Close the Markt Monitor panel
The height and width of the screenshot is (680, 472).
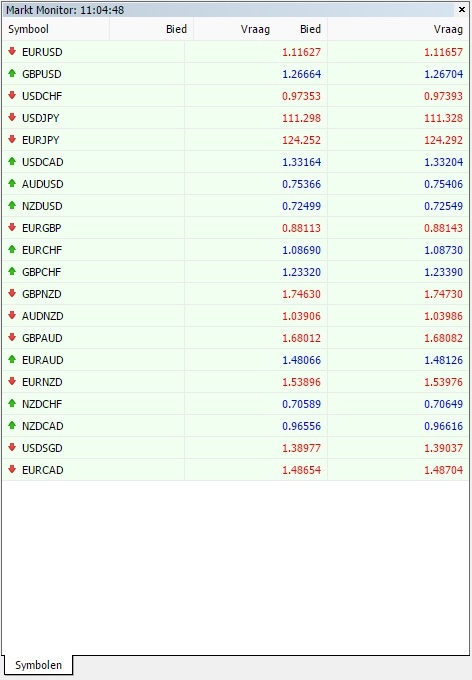pos(462,9)
